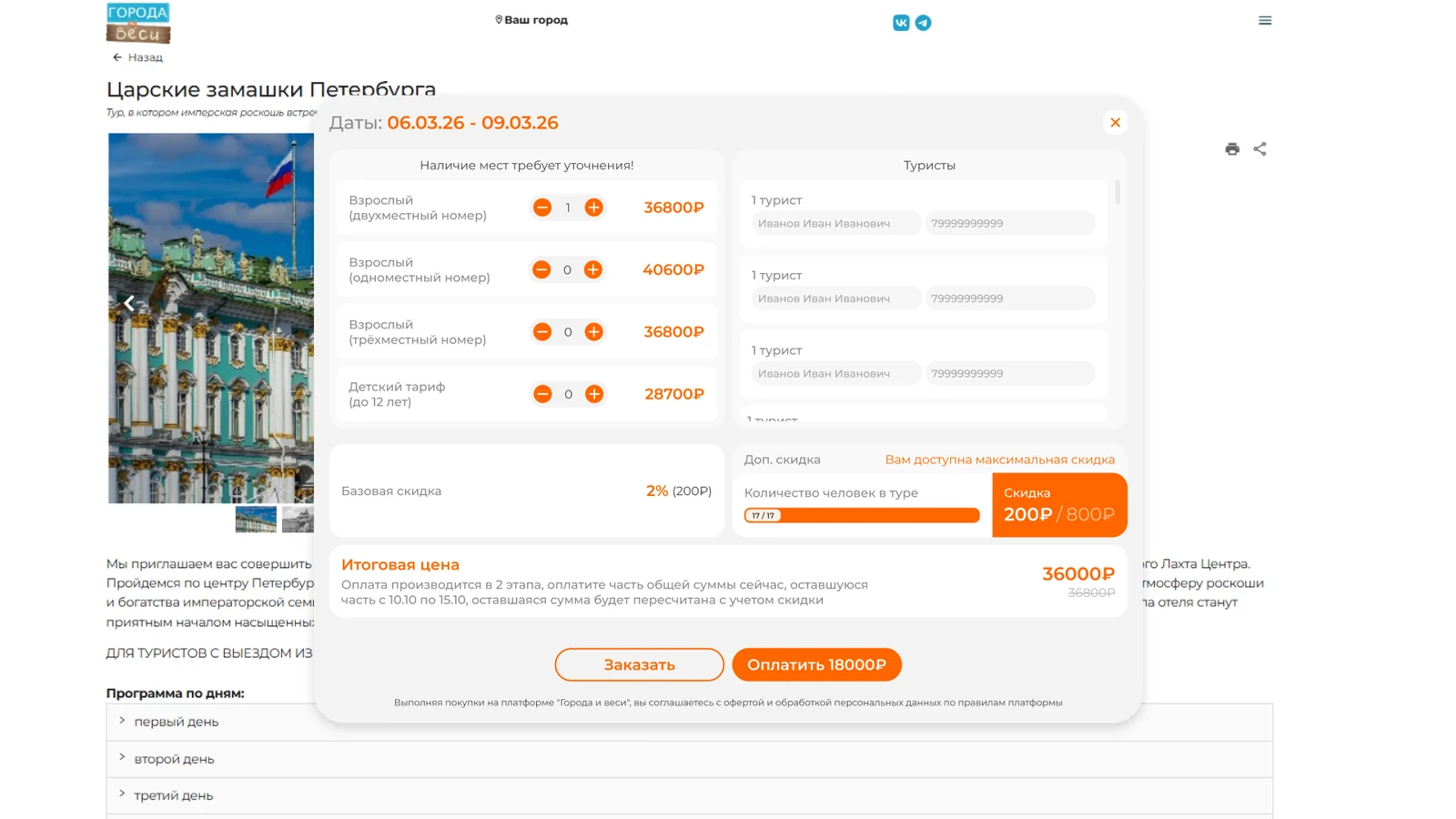
Task: Open the hamburger menu
Action: [x=1265, y=20]
